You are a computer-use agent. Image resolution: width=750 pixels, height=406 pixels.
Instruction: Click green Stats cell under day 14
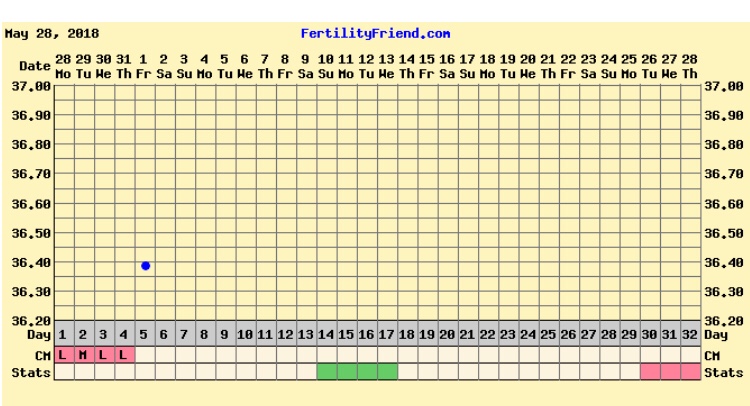coord(327,372)
